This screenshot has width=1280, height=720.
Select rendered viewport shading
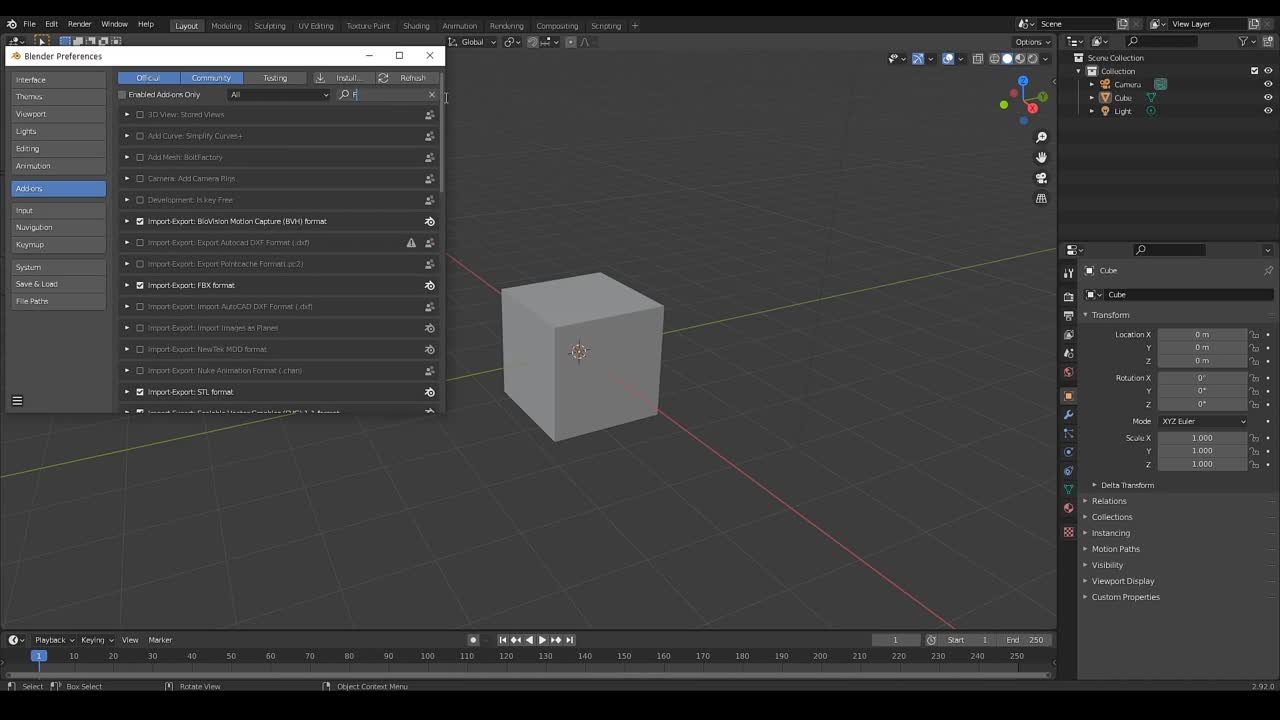click(x=1033, y=59)
